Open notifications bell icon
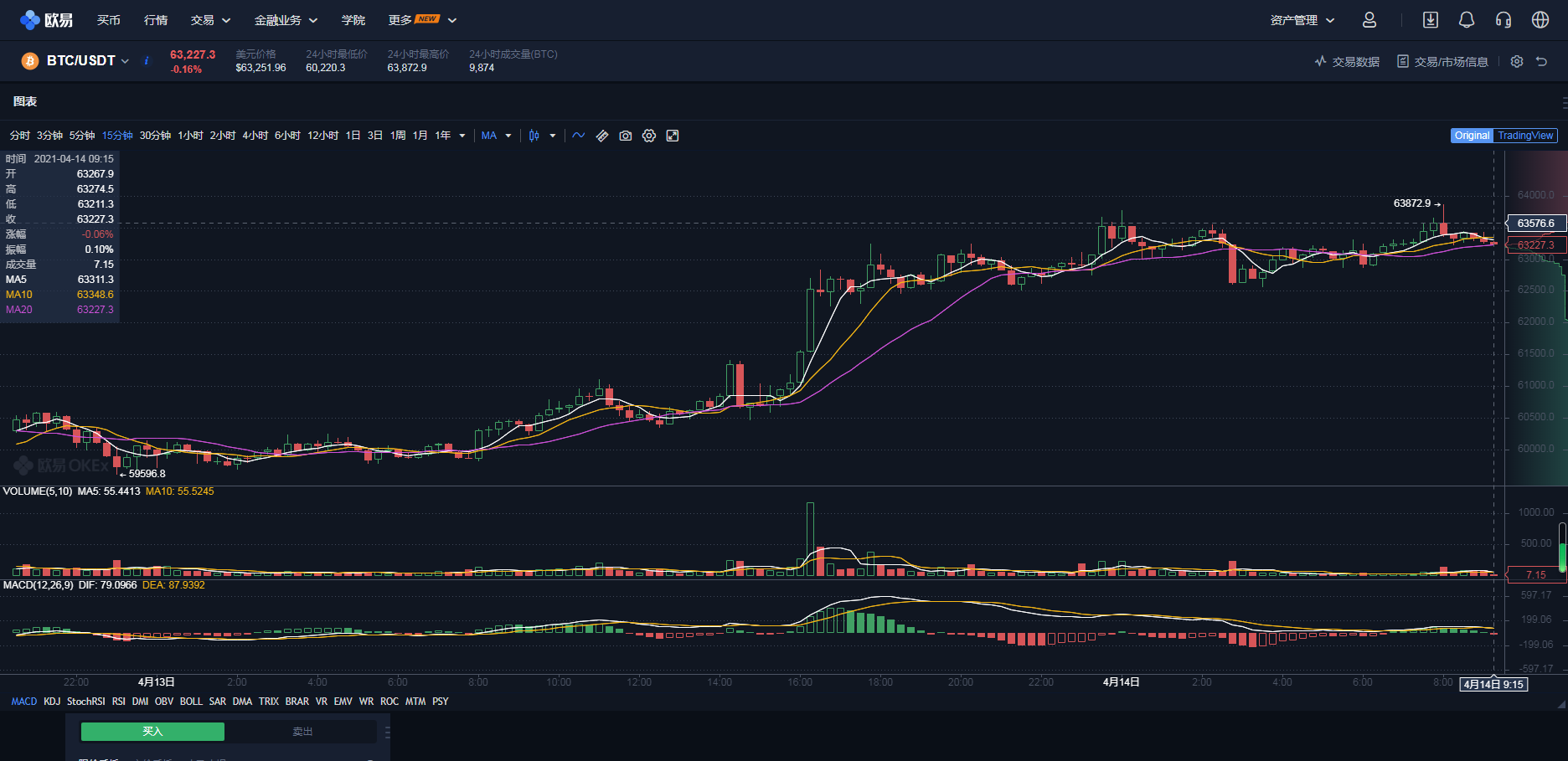 coord(1467,20)
